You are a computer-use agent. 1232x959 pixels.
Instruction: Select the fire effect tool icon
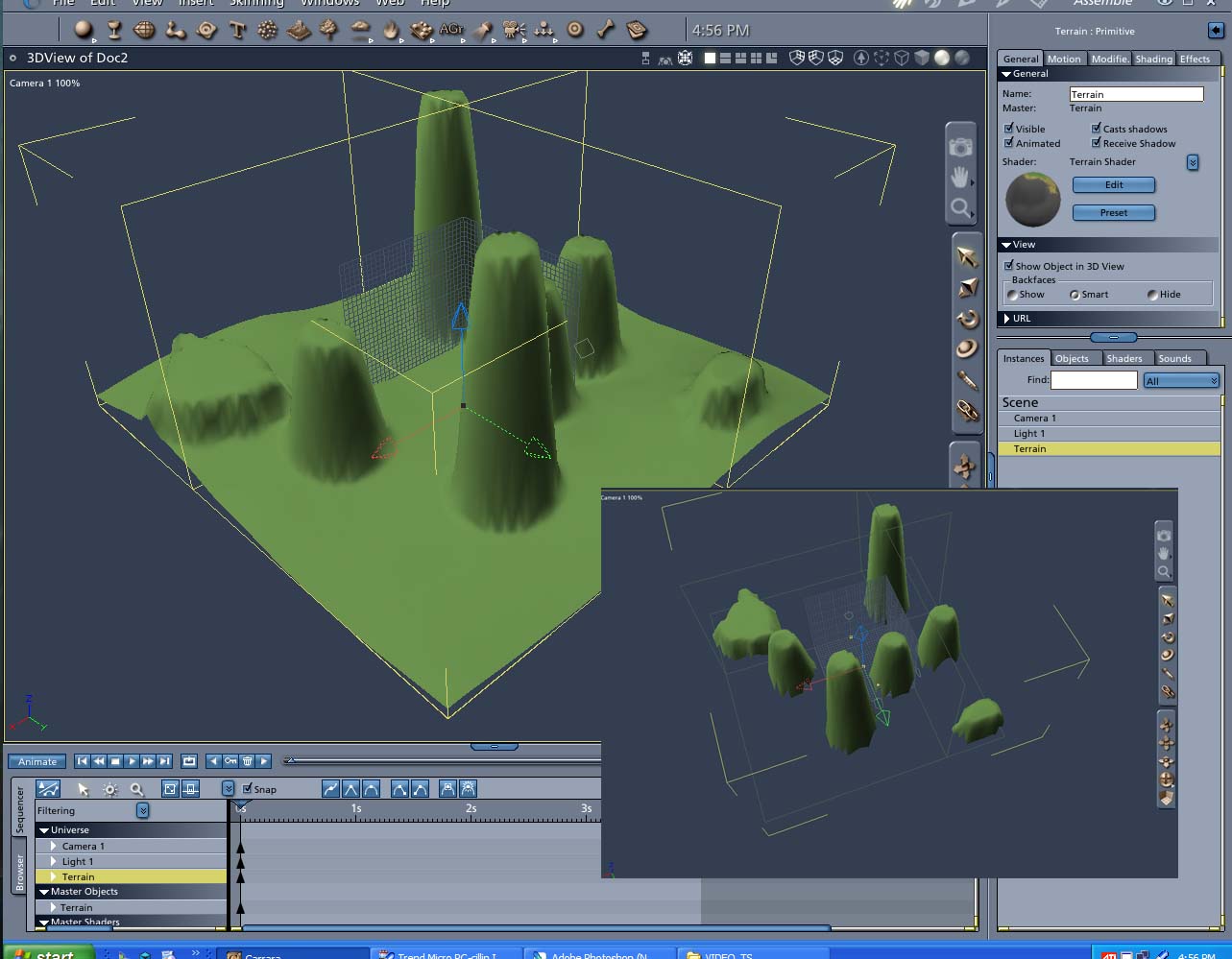[x=391, y=31]
